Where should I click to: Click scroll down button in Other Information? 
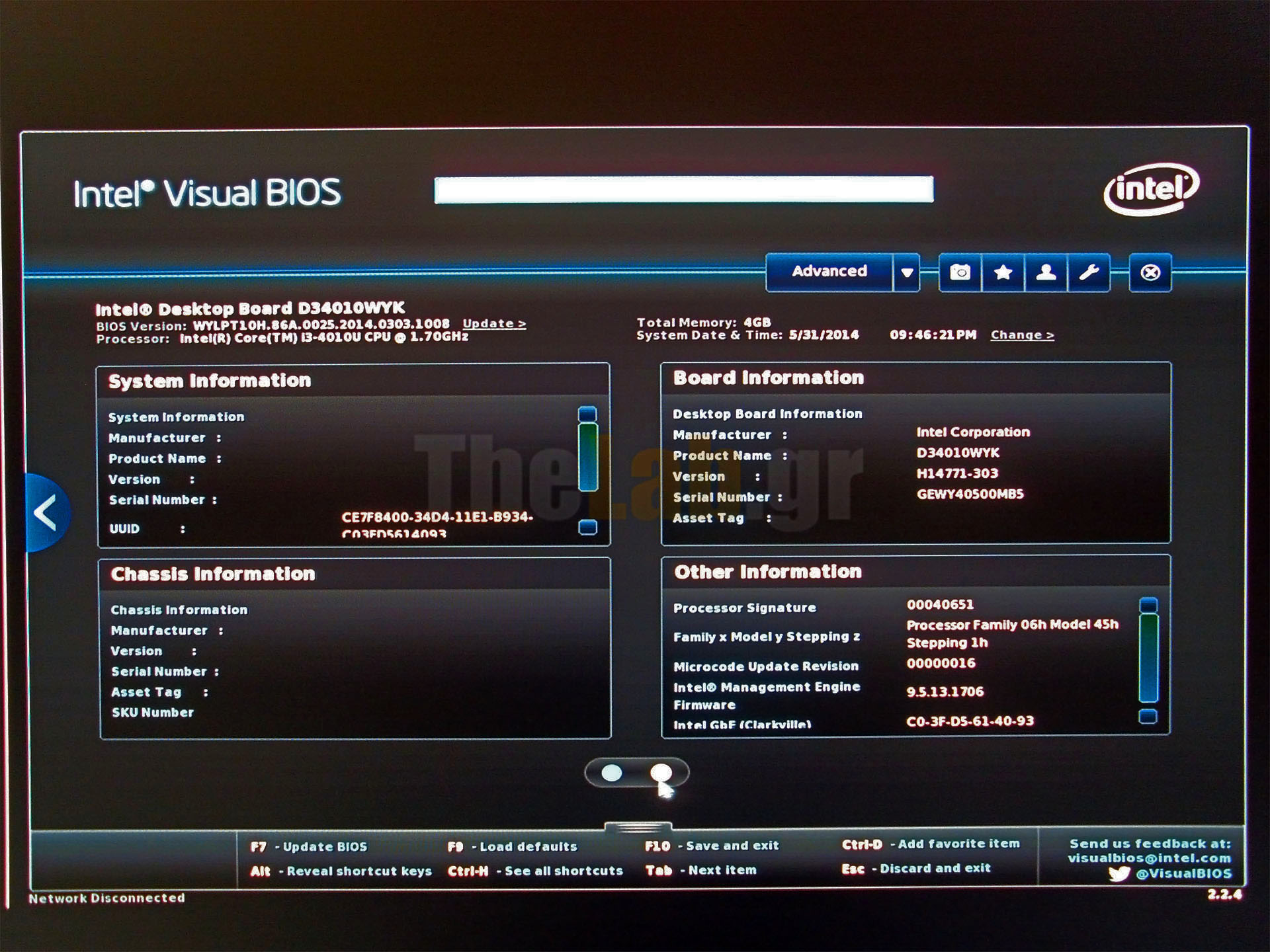1148,716
